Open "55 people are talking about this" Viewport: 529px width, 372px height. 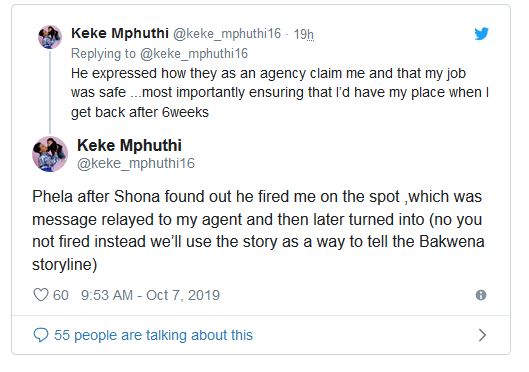(153, 335)
